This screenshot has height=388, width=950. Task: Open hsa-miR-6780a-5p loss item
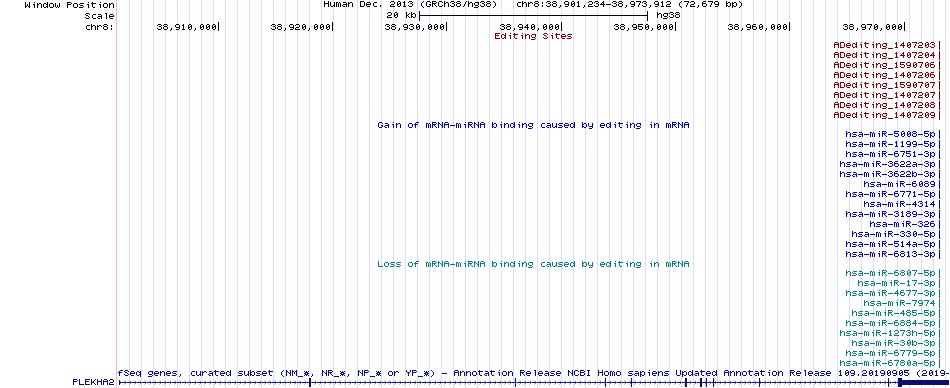pos(888,364)
